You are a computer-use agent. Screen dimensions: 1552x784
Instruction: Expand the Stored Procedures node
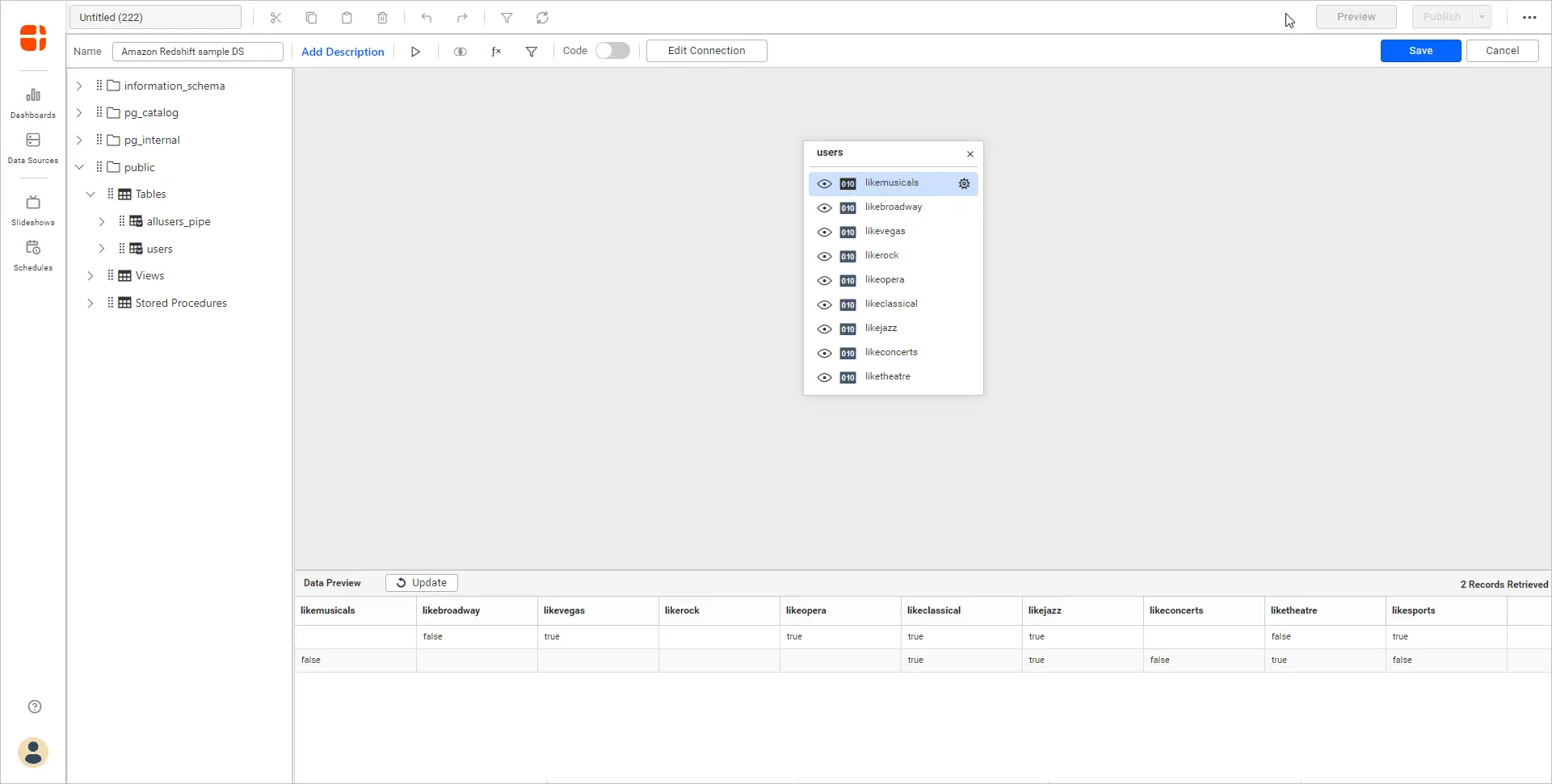click(x=90, y=303)
